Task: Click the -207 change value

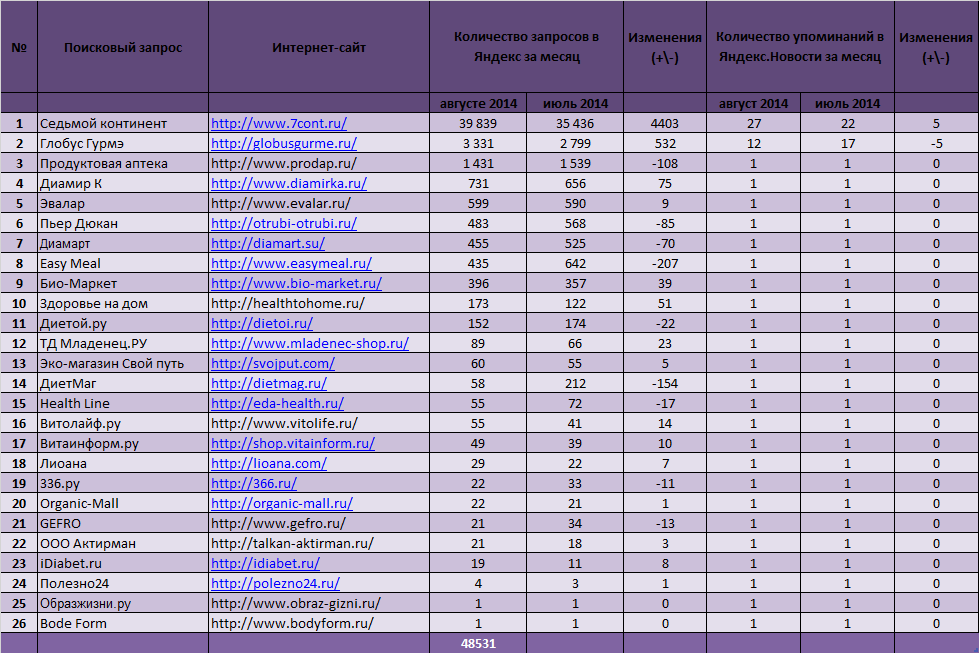Action: point(665,263)
